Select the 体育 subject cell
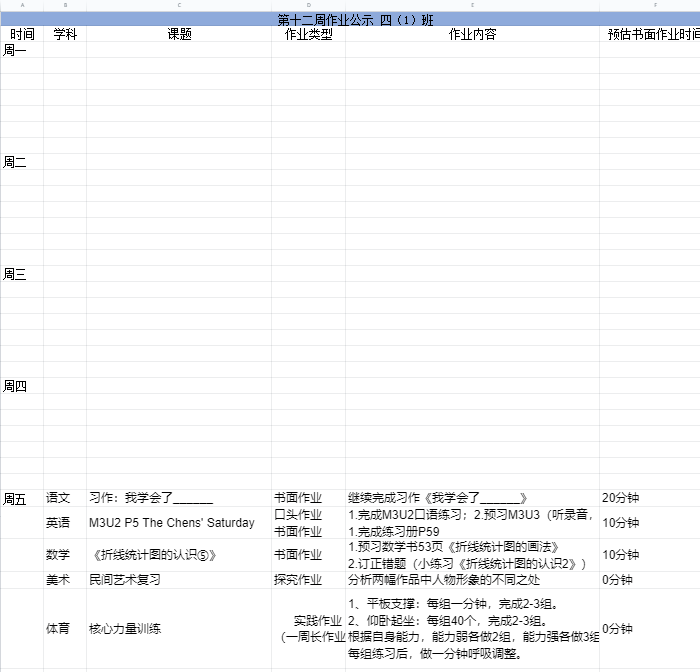 tap(65, 629)
